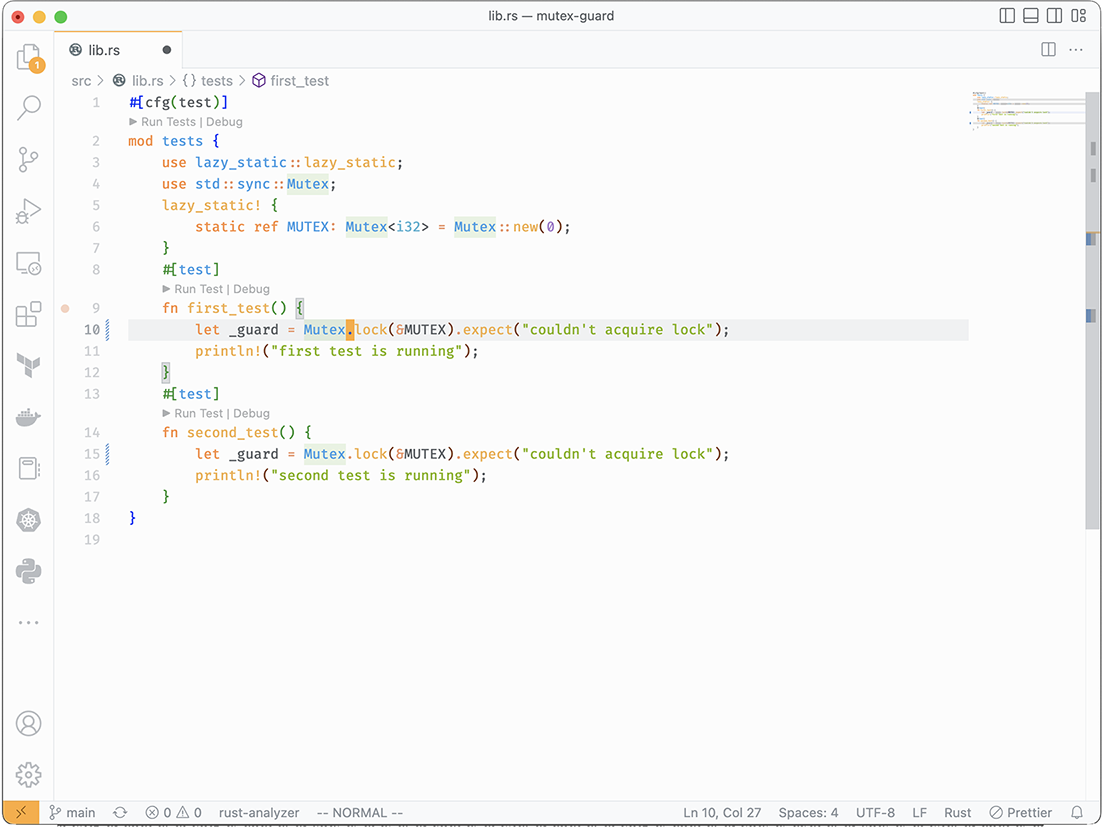Open the Explorer view in activity bar
1103x828 pixels.
[x=29, y=57]
